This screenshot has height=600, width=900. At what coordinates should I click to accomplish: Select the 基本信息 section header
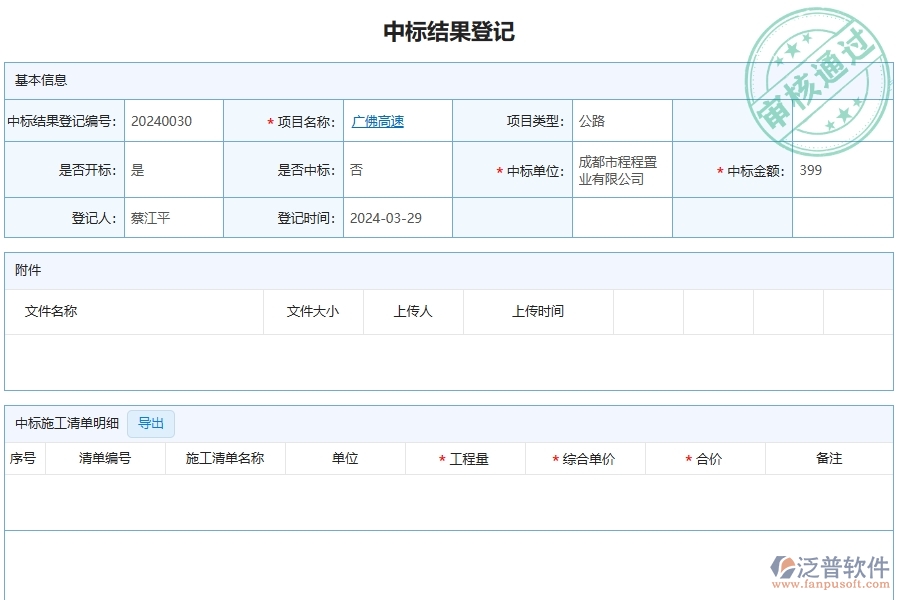coord(44,80)
